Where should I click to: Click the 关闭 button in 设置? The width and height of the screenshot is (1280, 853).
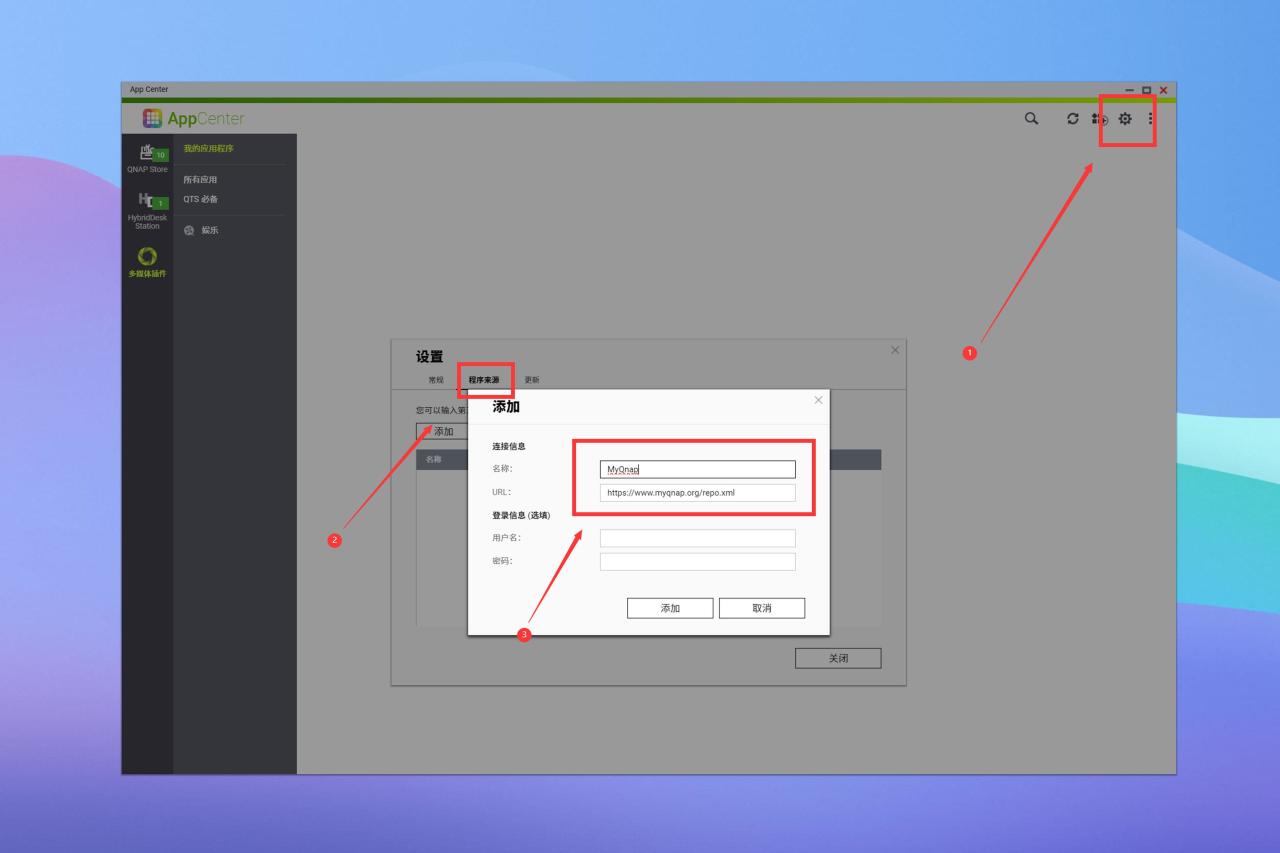838,658
